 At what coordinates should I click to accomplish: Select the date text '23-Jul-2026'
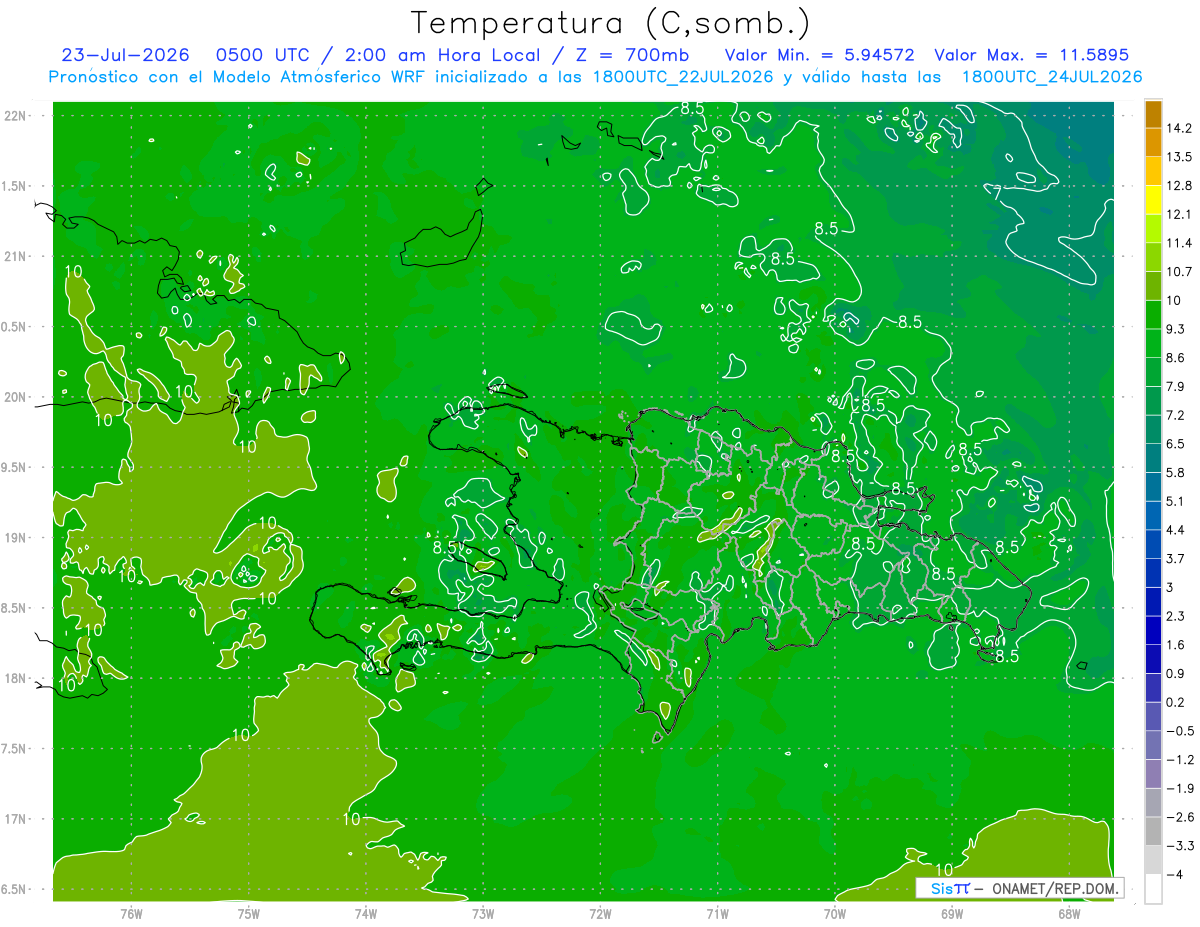126,55
